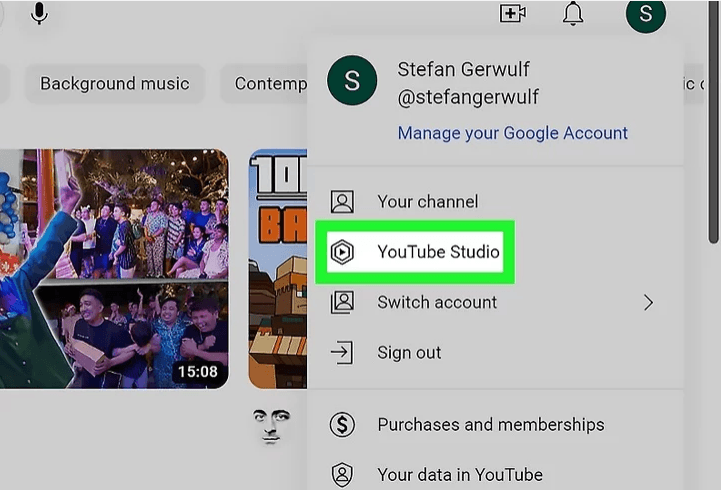Select Switch account menu item
Screen dimensions: 721x490
496,302
